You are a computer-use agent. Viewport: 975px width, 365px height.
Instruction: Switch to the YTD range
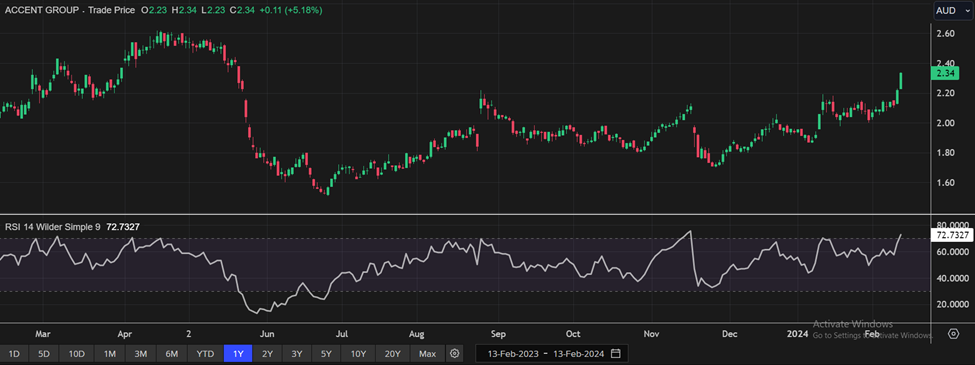205,354
